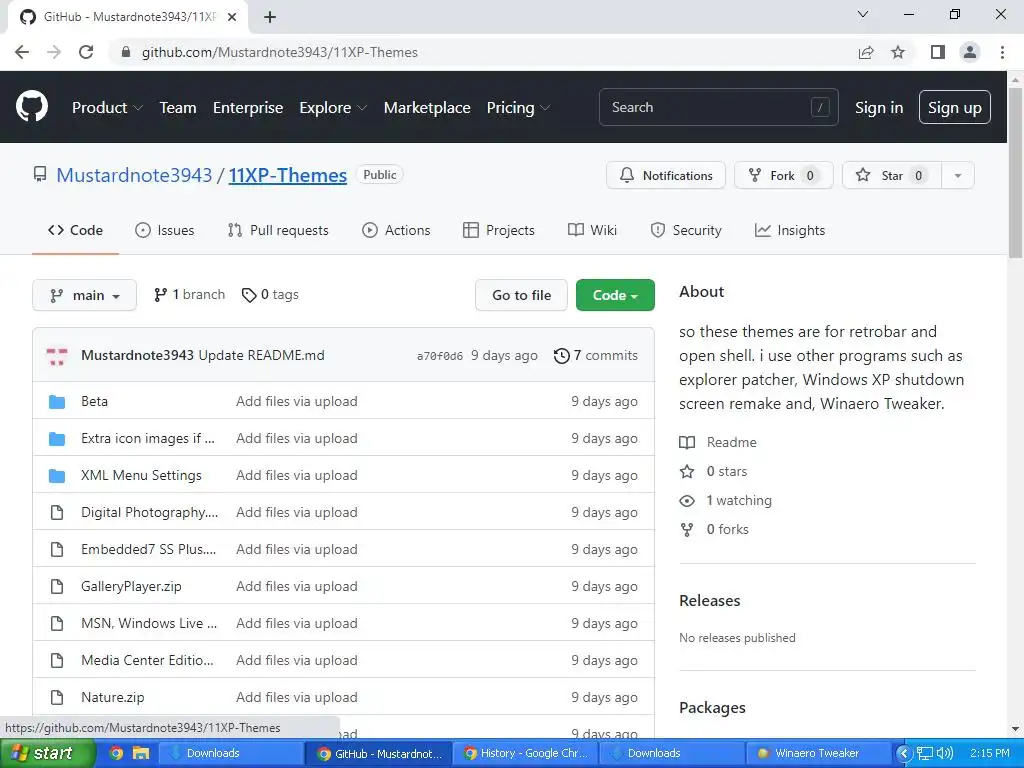Image resolution: width=1024 pixels, height=768 pixels.
Task: Open Chrome side panel icon
Action: (x=938, y=52)
